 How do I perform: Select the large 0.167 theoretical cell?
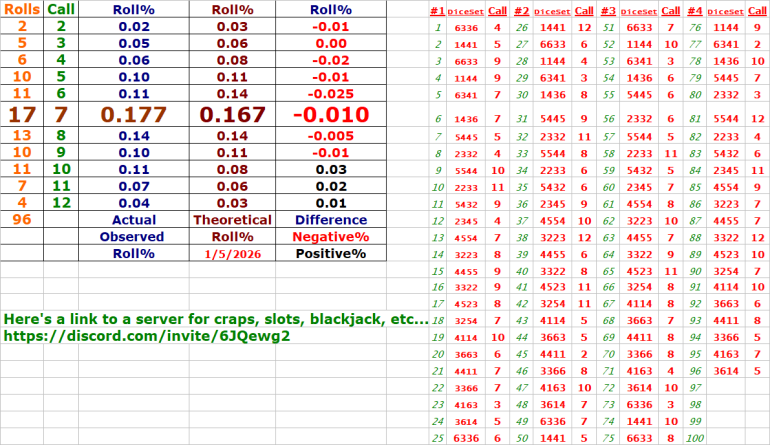point(232,113)
